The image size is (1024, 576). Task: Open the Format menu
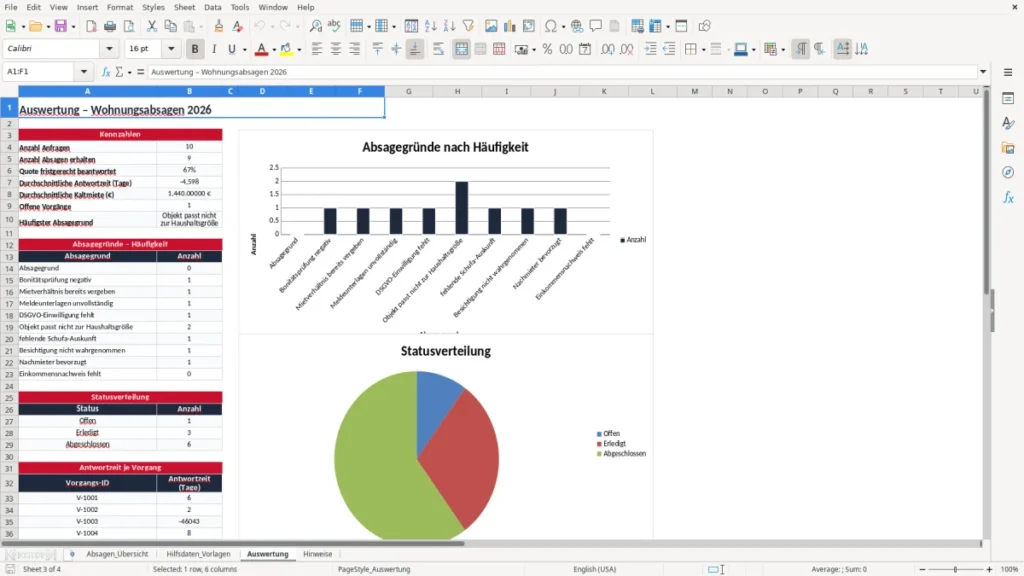point(120,7)
